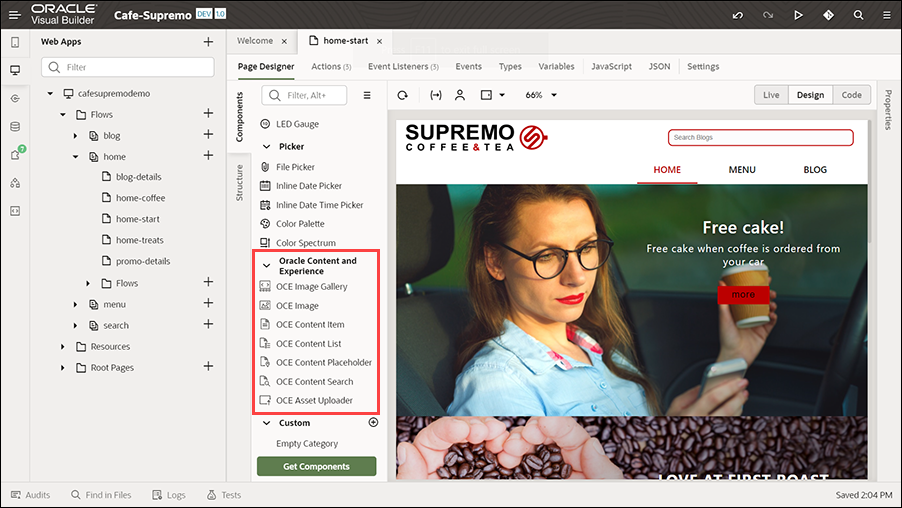Open the Variables tab
This screenshot has width=902, height=508.
tap(556, 67)
